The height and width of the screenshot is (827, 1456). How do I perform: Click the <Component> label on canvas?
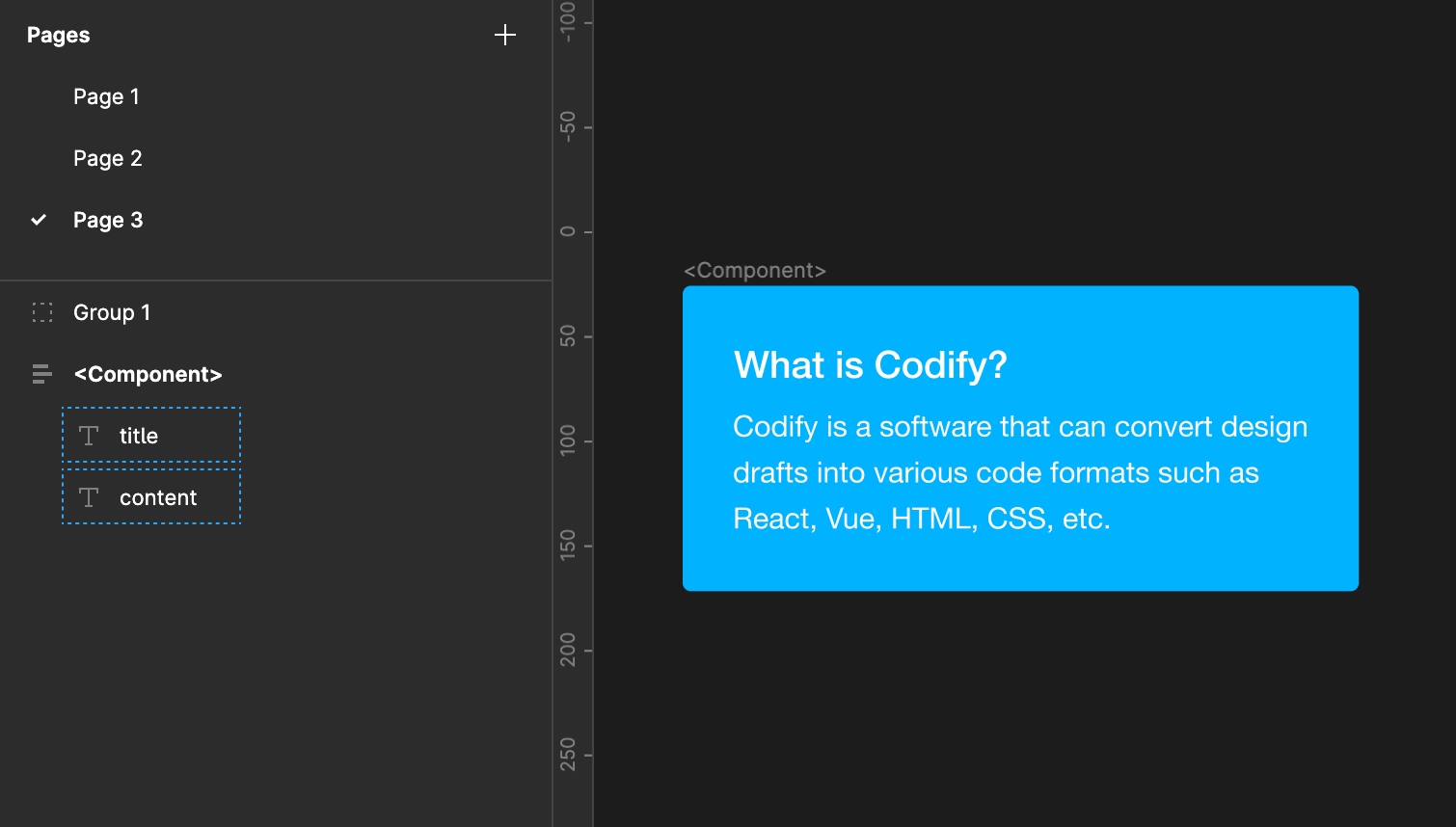point(755,271)
